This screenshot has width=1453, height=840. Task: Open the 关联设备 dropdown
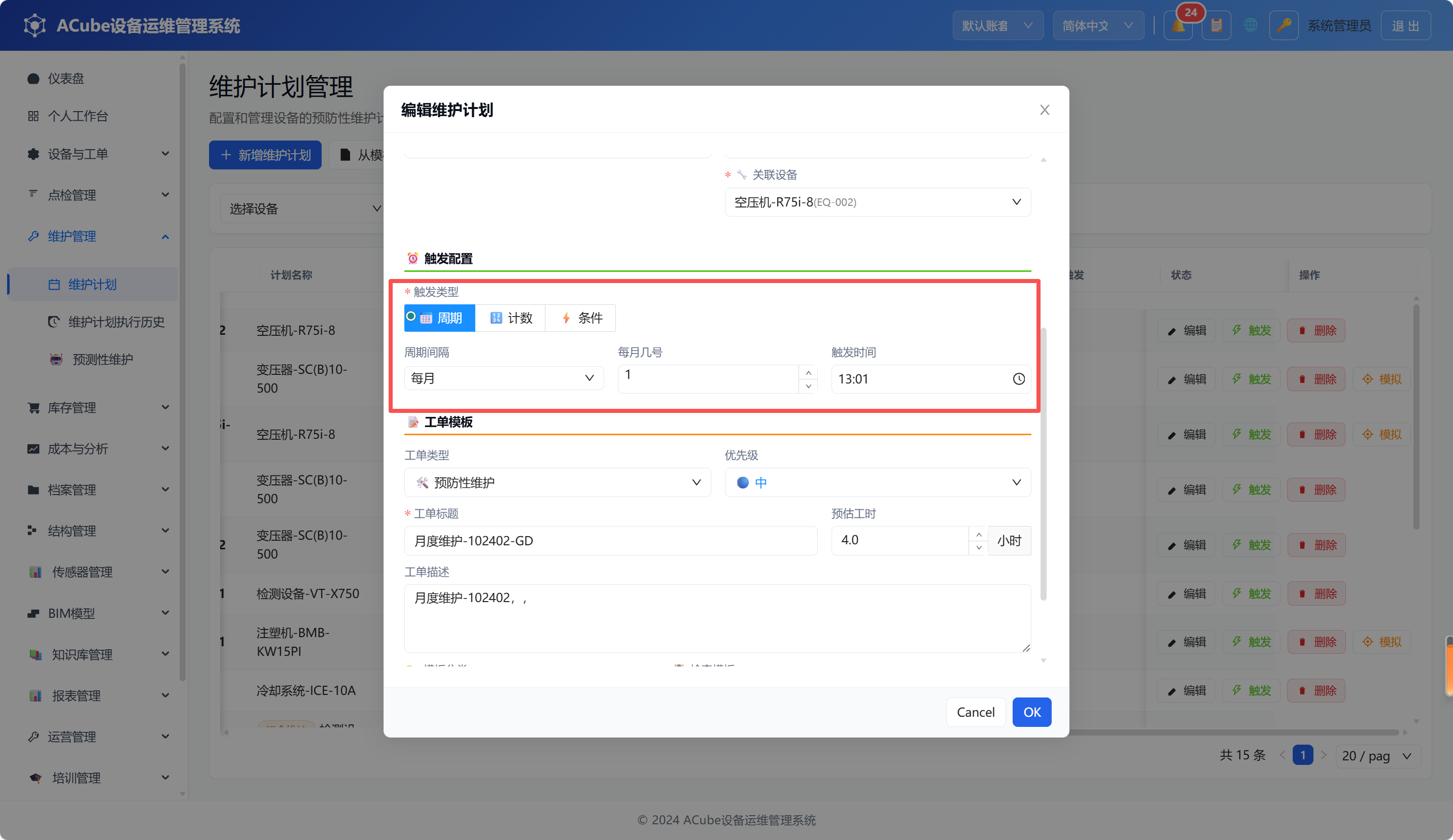point(878,202)
